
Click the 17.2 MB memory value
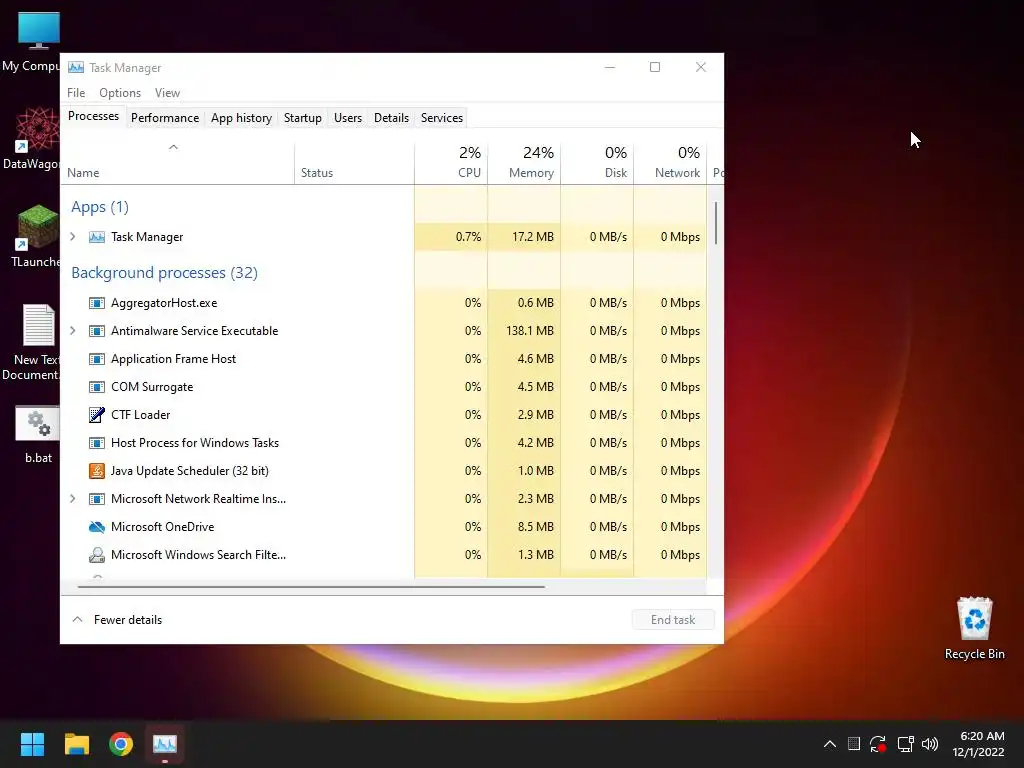click(x=532, y=237)
